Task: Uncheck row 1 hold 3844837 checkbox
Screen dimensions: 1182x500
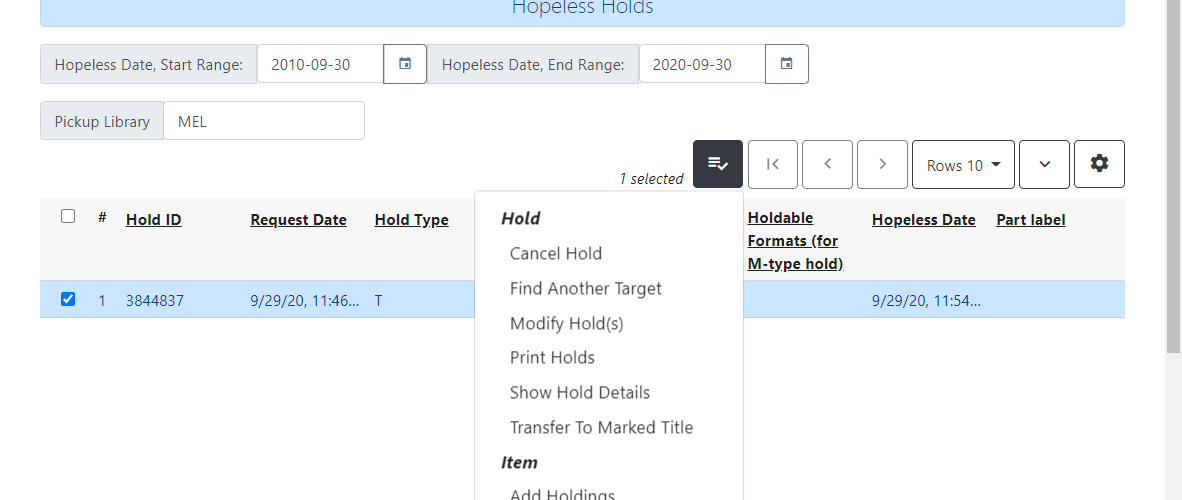Action: [x=68, y=299]
